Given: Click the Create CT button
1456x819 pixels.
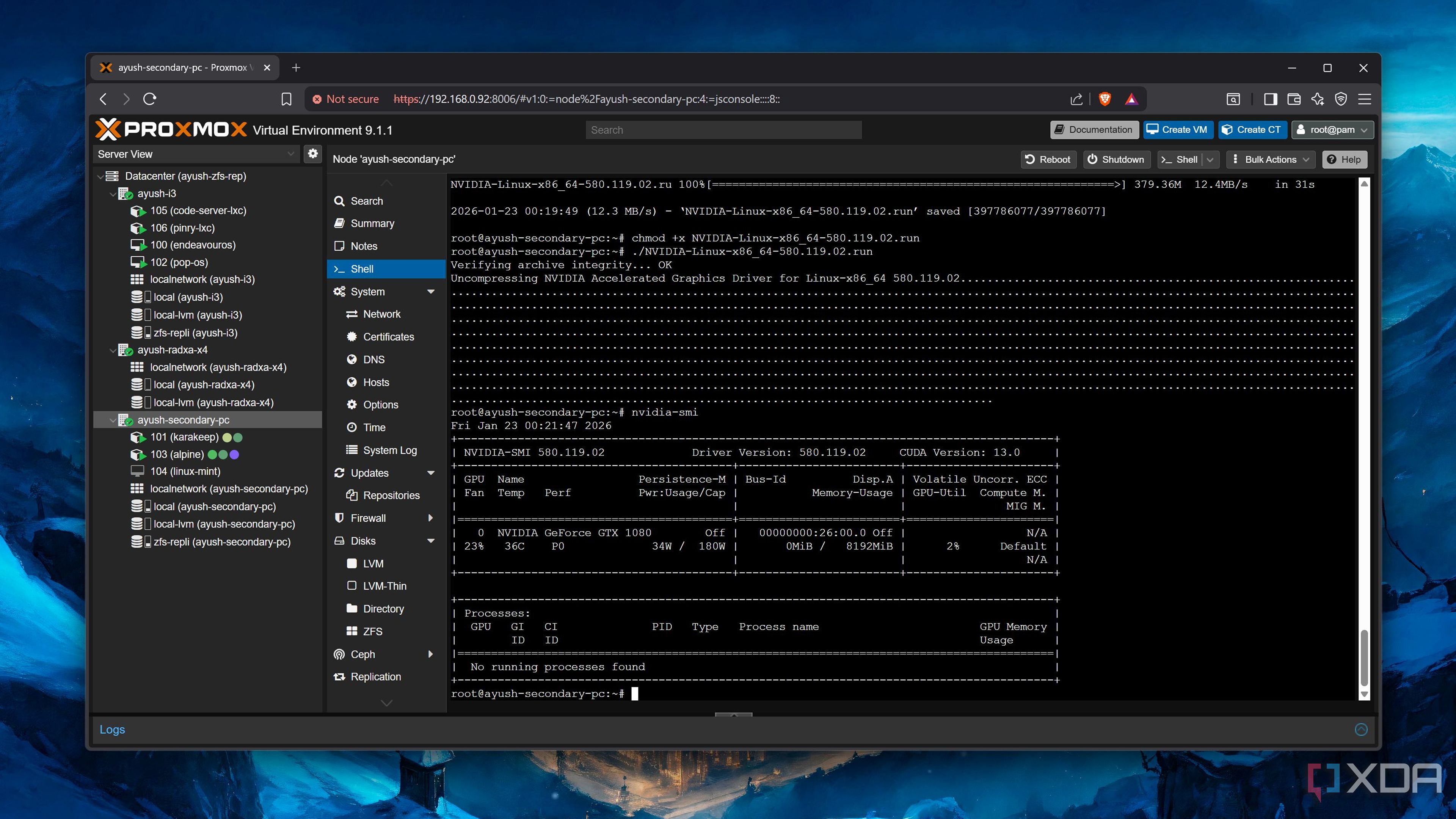Looking at the screenshot, I should pos(1252,129).
